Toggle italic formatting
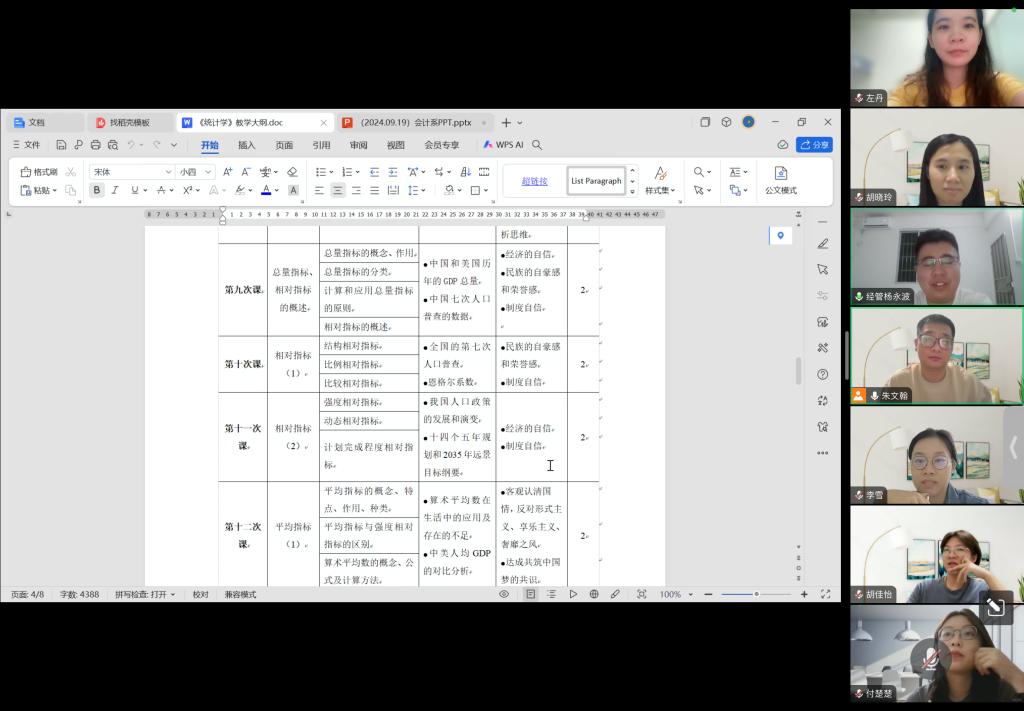 pos(115,190)
